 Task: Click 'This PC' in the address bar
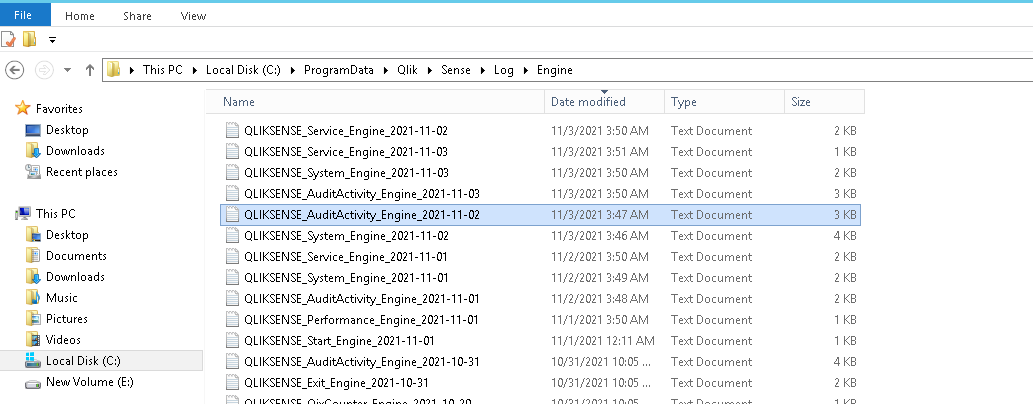pos(163,70)
